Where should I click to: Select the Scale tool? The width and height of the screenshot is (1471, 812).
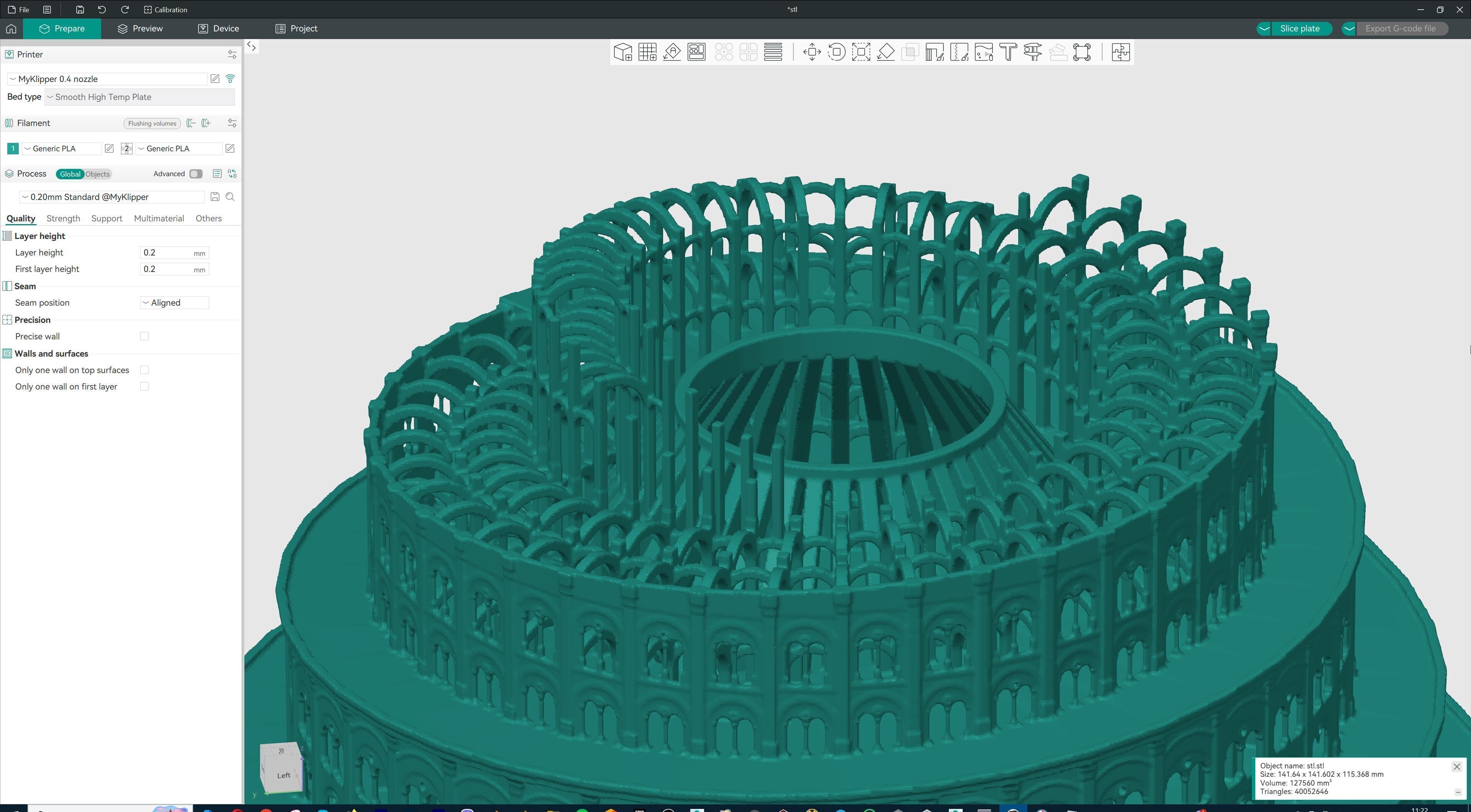861,52
